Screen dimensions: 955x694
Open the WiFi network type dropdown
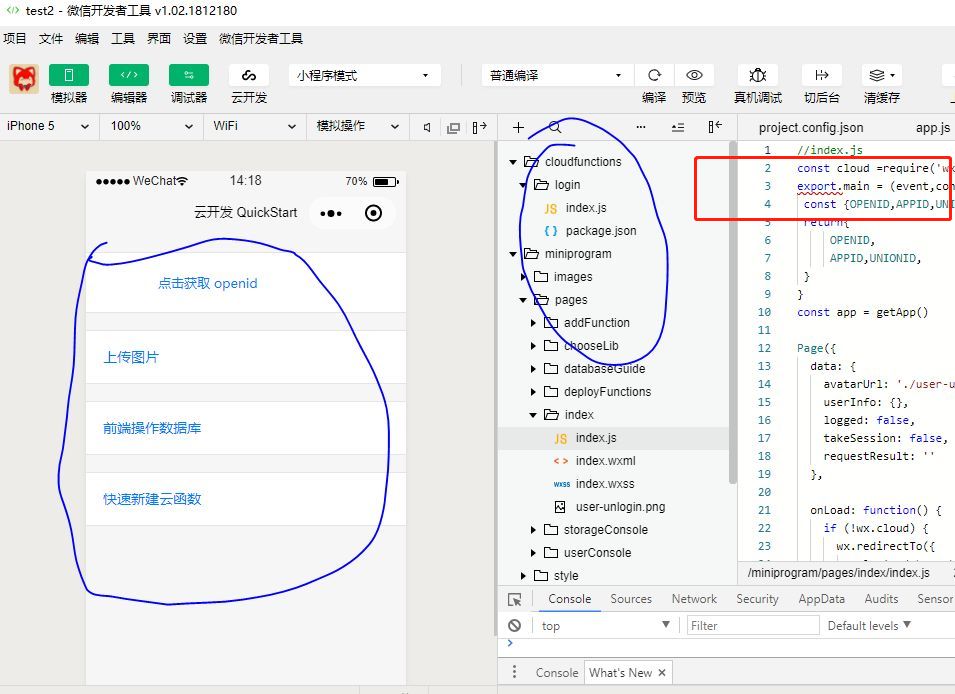click(x=254, y=126)
